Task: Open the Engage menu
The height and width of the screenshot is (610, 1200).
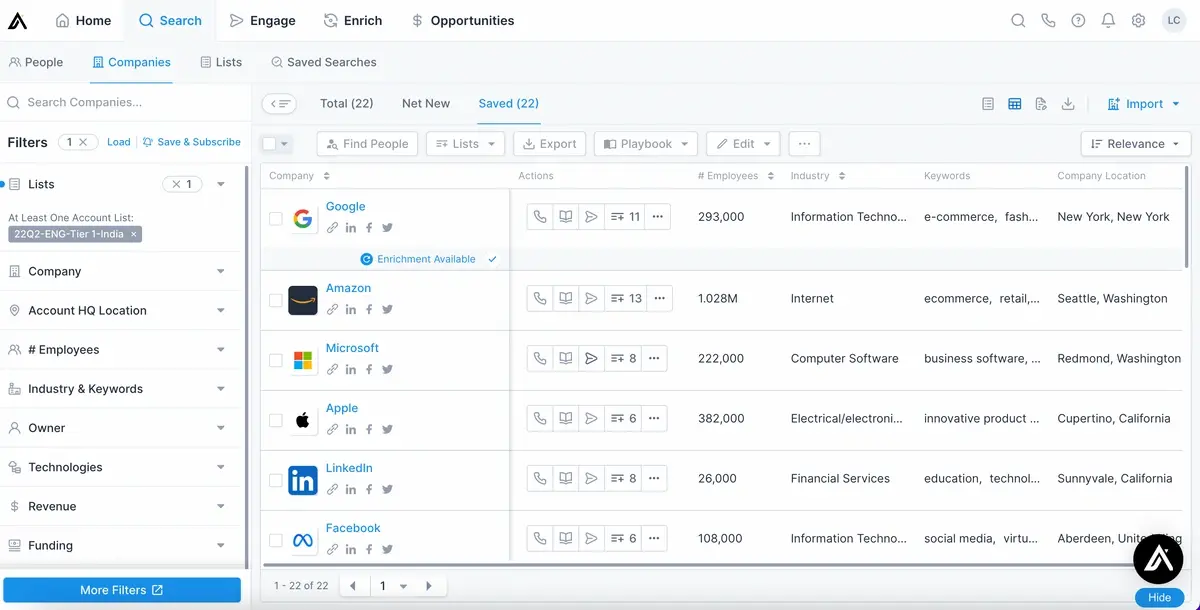Action: (x=262, y=21)
